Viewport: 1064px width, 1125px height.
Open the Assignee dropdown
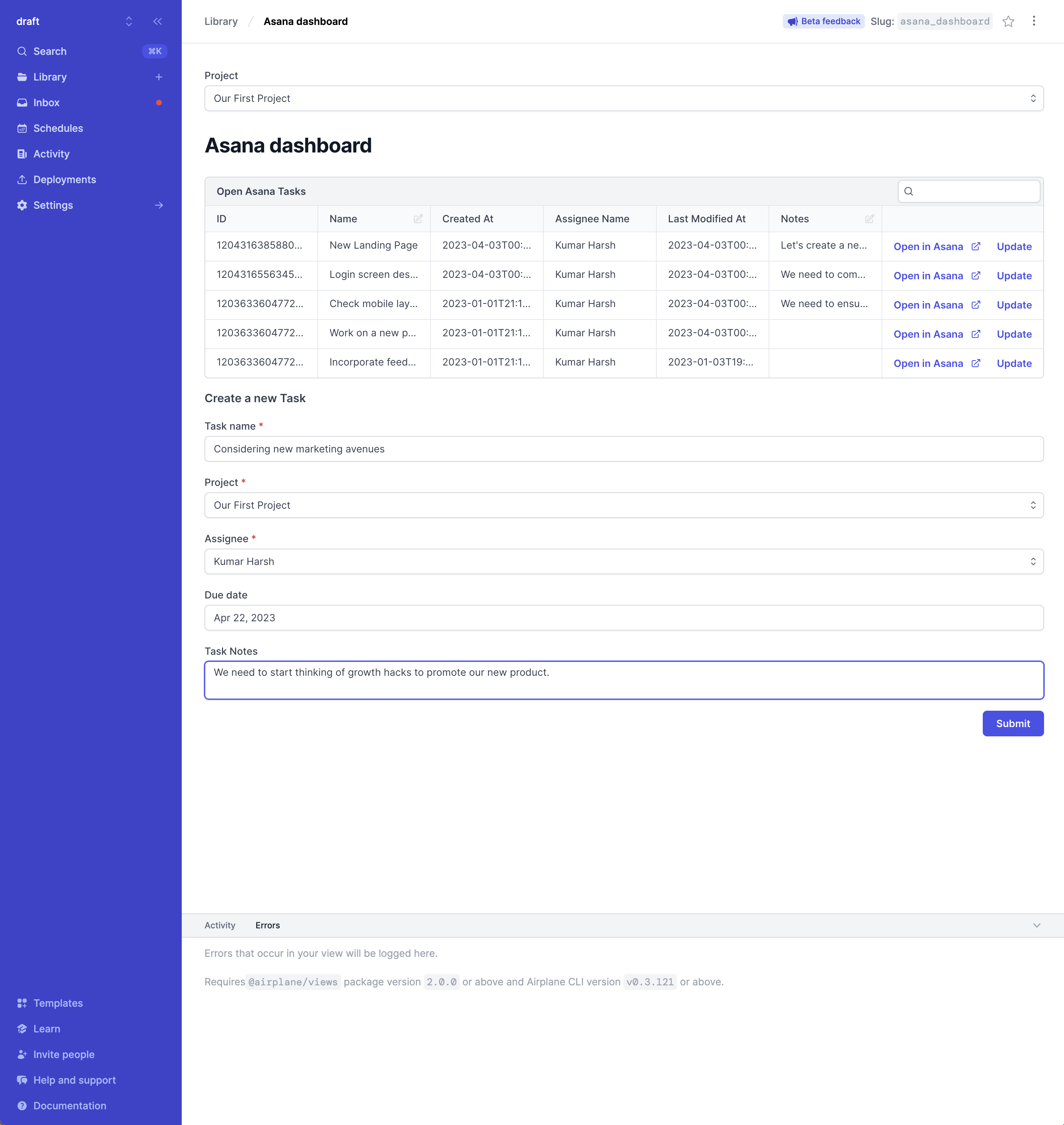click(x=624, y=561)
